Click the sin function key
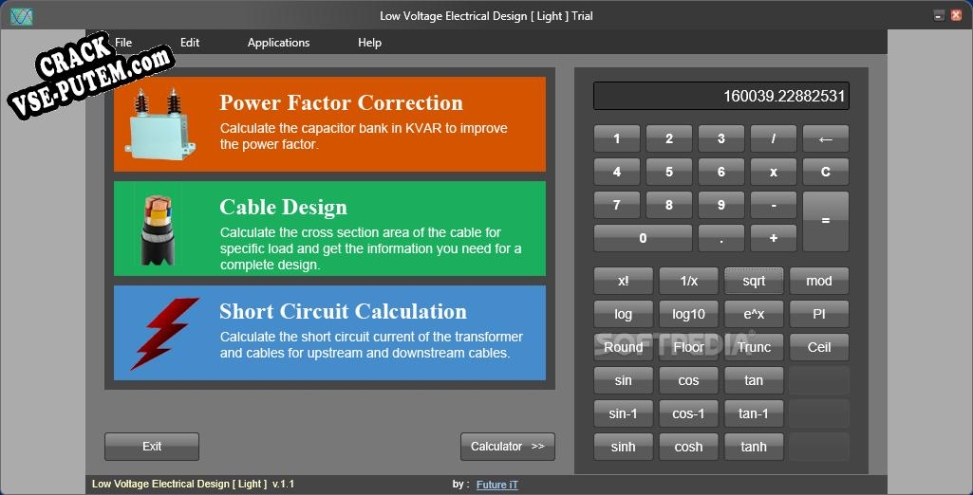 pyautogui.click(x=623, y=380)
